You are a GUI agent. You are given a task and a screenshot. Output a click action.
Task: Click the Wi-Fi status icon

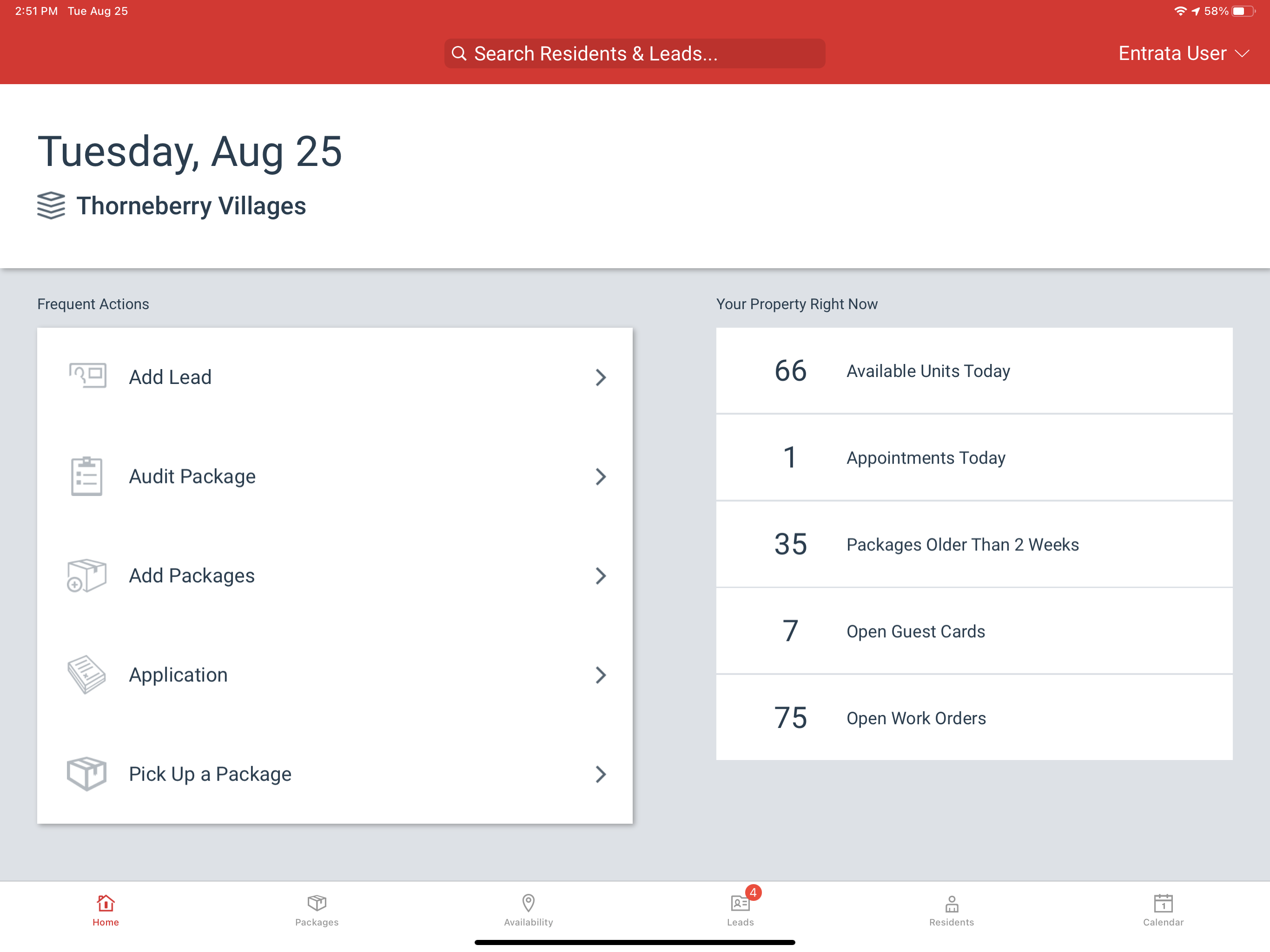pos(1180,11)
